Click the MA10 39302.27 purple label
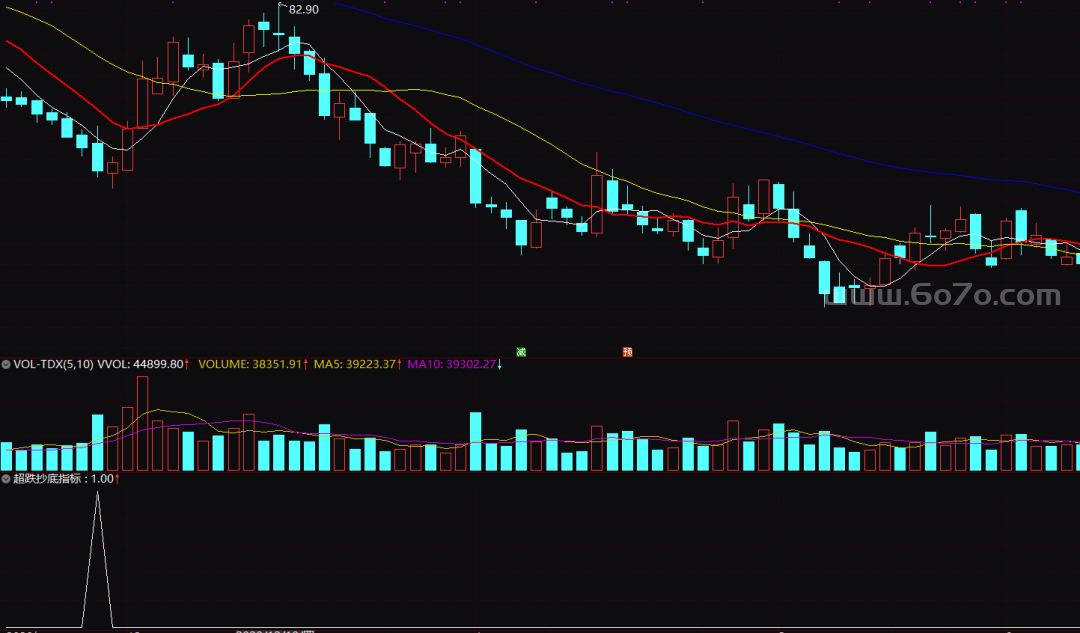 452,365
